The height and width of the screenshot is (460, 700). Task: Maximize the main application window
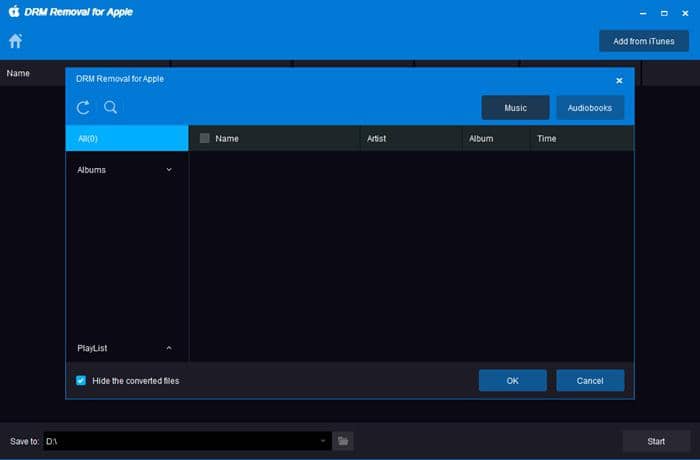click(x=664, y=13)
